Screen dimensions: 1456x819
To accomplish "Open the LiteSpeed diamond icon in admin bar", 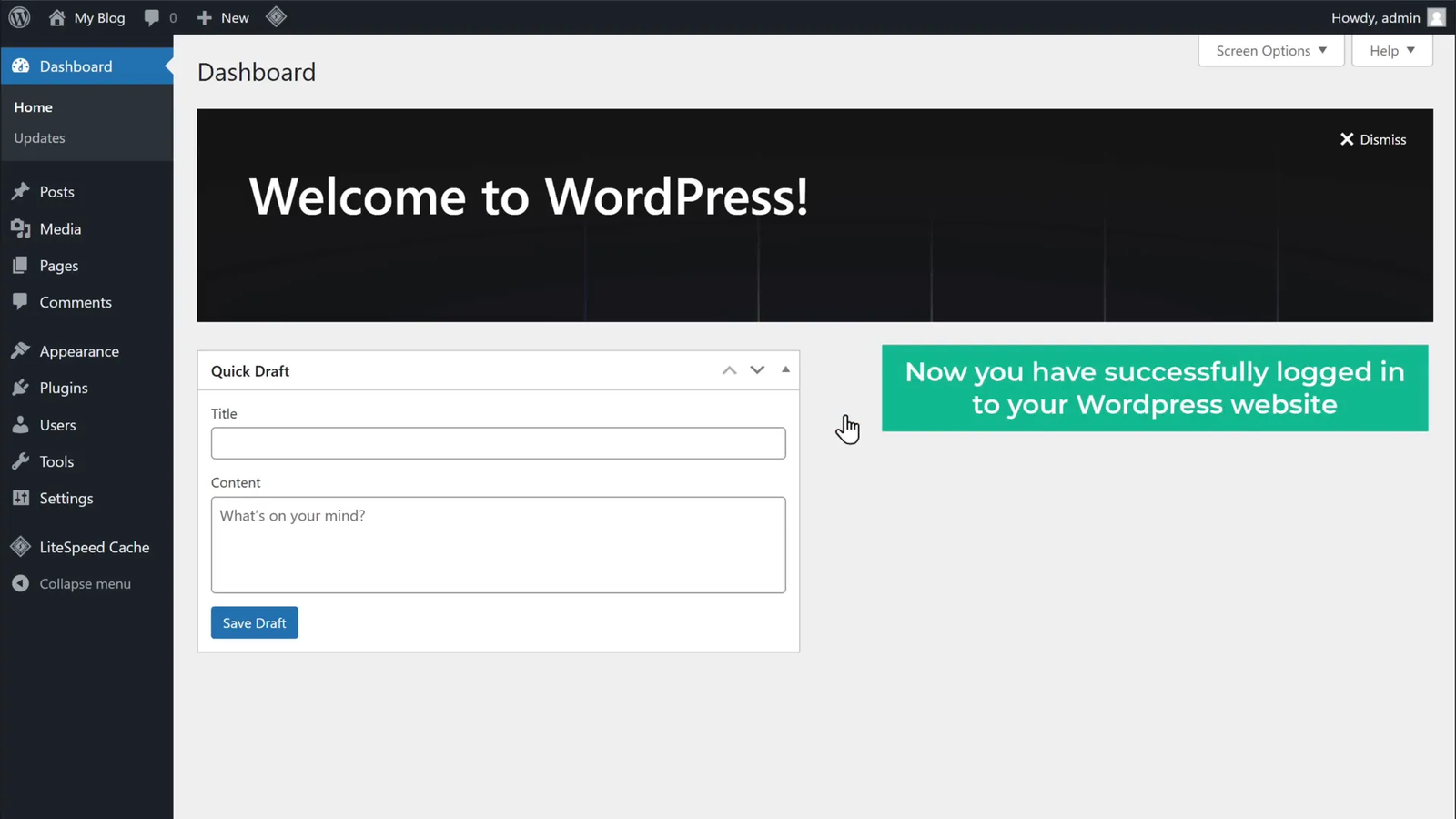I will (276, 17).
